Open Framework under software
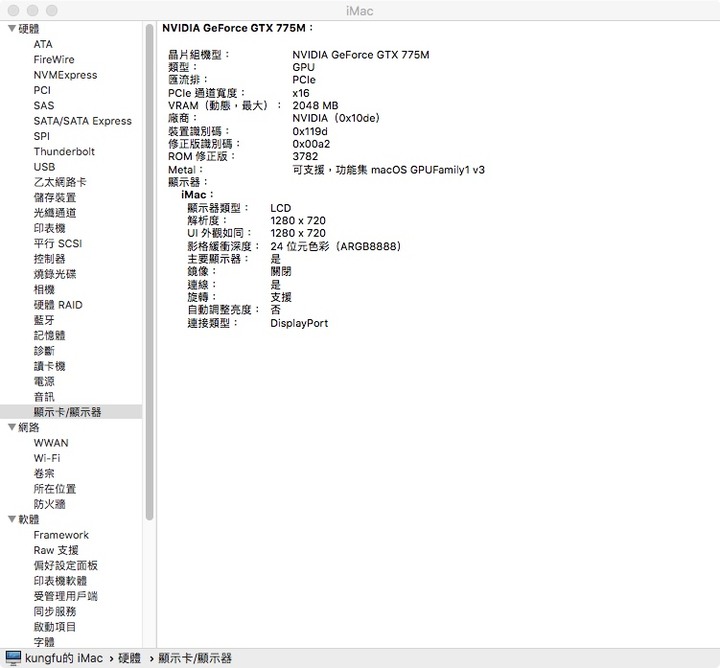The image size is (720, 668). click(61, 535)
